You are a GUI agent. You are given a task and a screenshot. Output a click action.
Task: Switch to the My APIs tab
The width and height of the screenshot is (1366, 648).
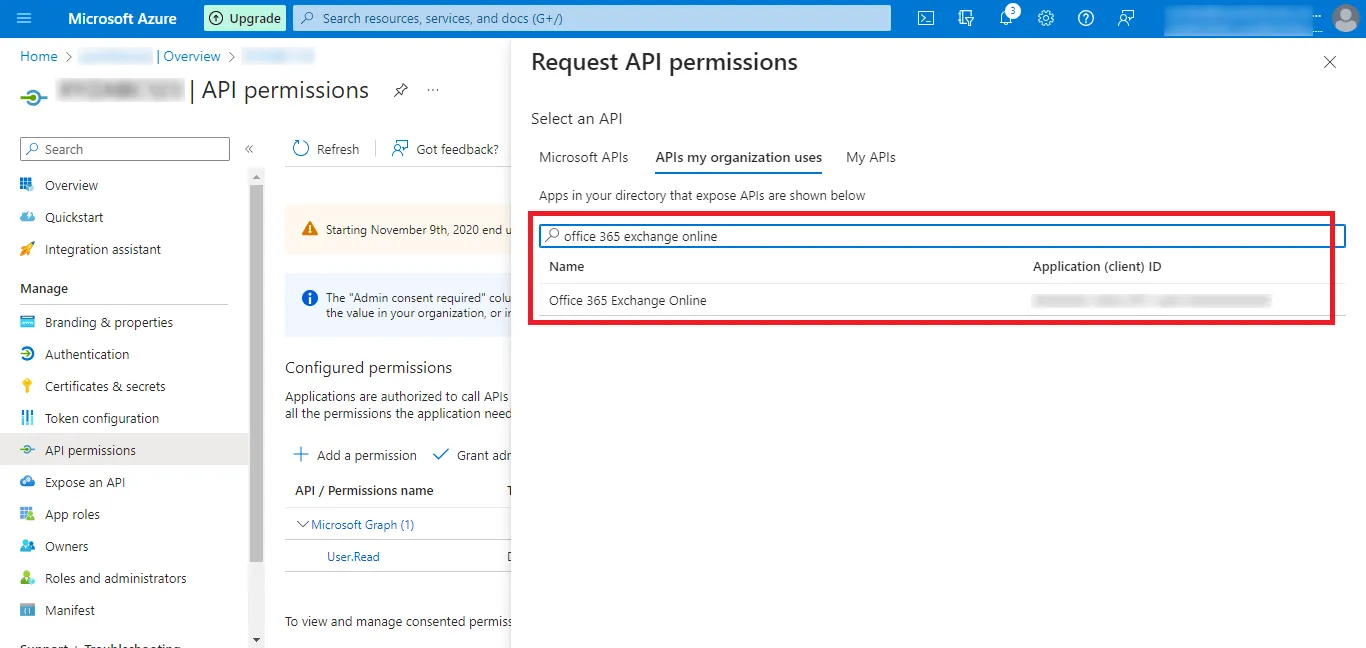pos(870,157)
